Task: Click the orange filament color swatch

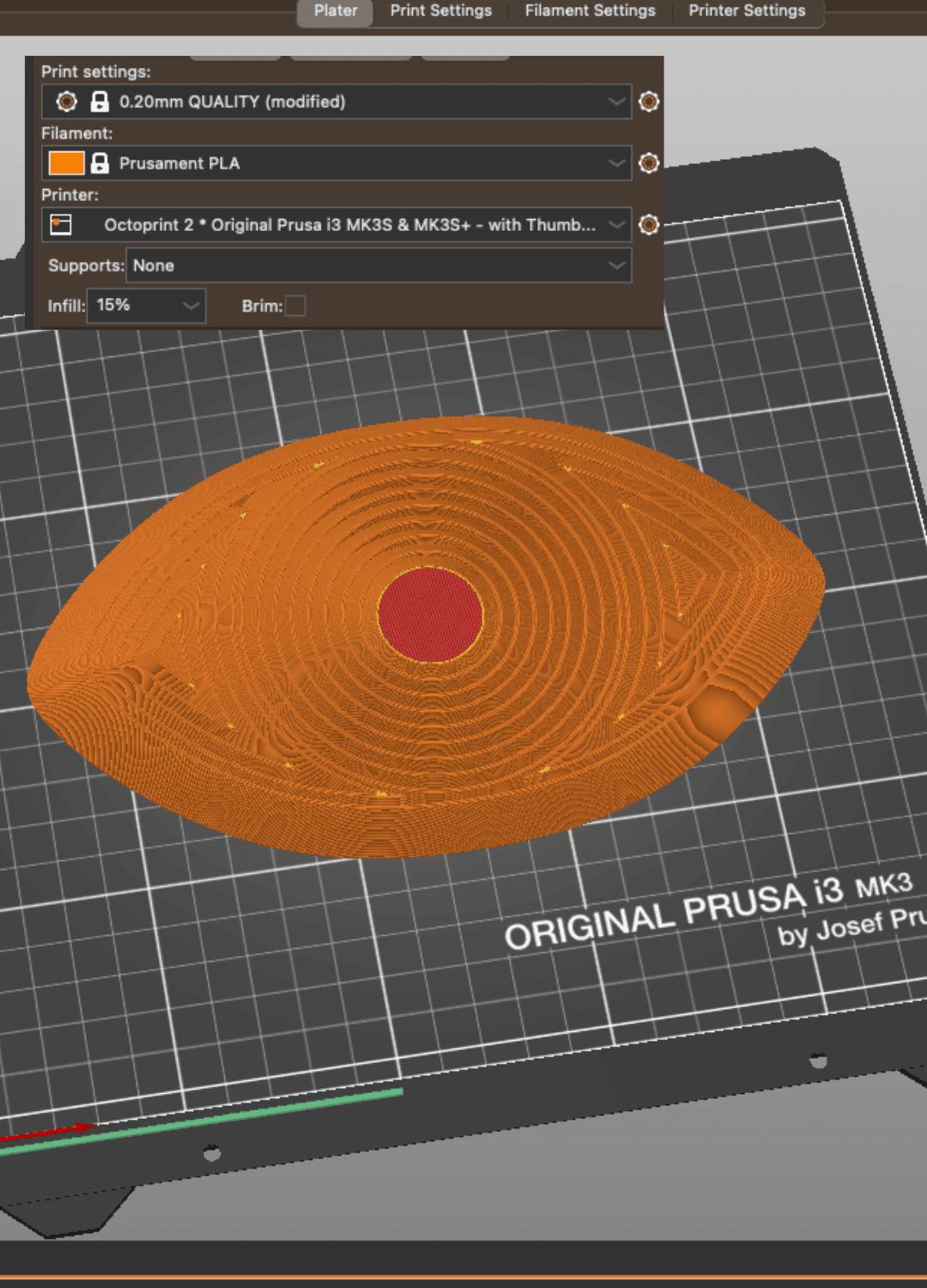Action: coord(66,163)
